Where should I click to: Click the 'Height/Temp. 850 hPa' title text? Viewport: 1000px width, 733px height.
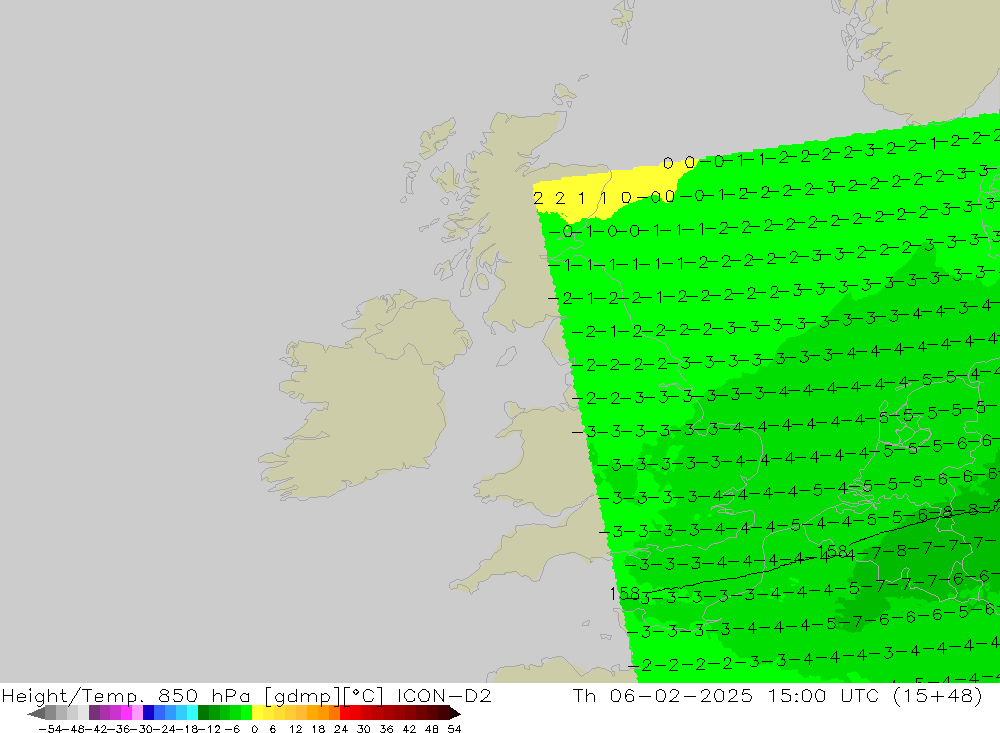pos(126,695)
